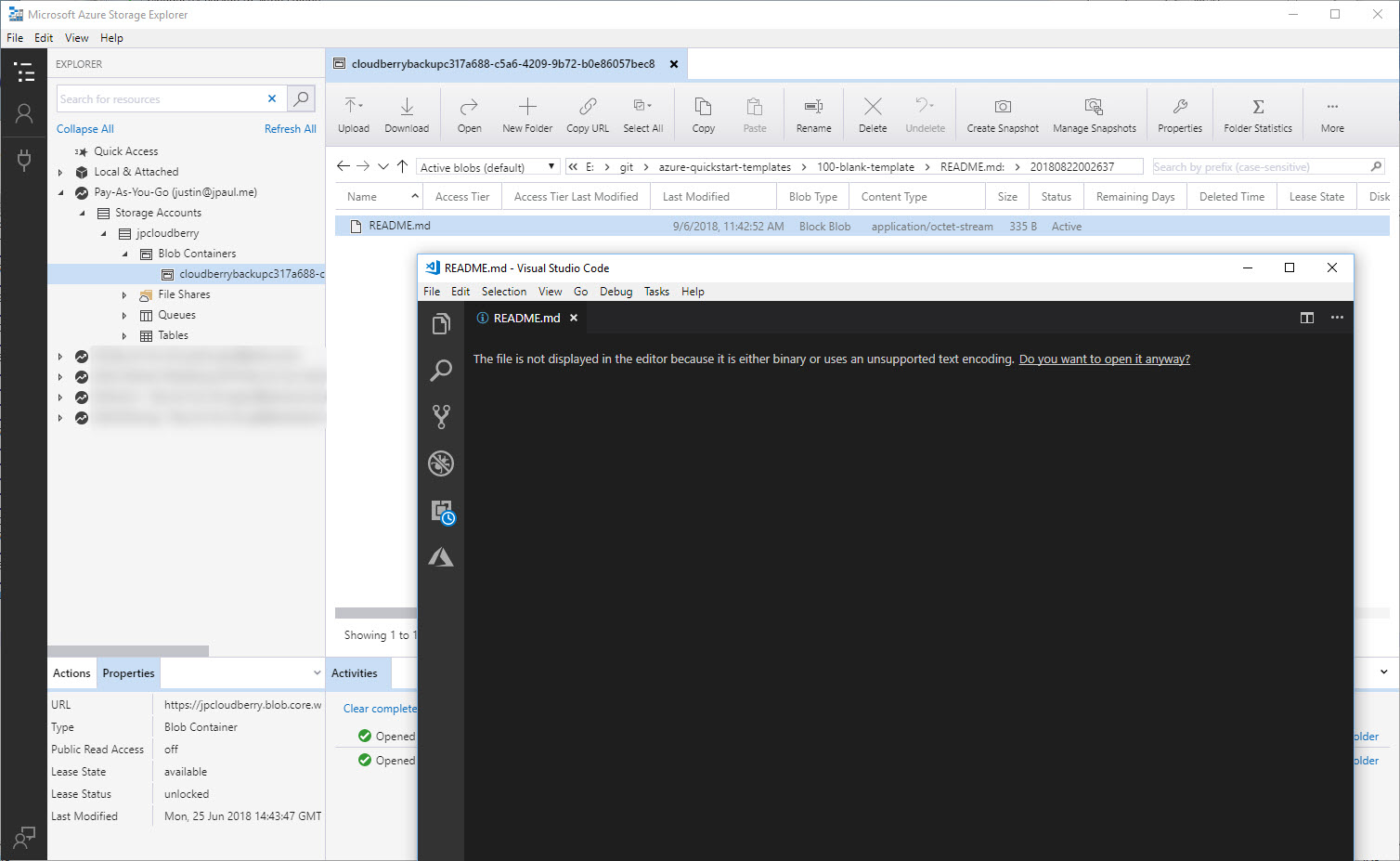Collapse the Blob Containers node

pyautogui.click(x=124, y=254)
